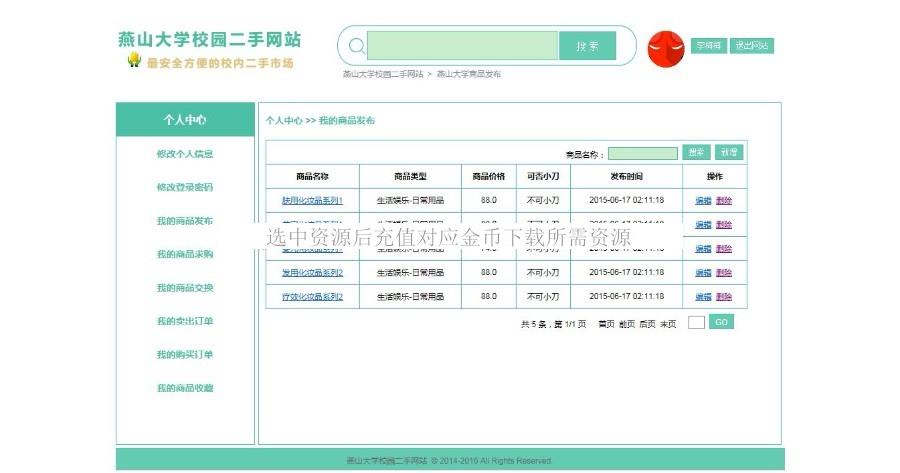
Task: Click the 商品类型 column header
Action: [410, 176]
